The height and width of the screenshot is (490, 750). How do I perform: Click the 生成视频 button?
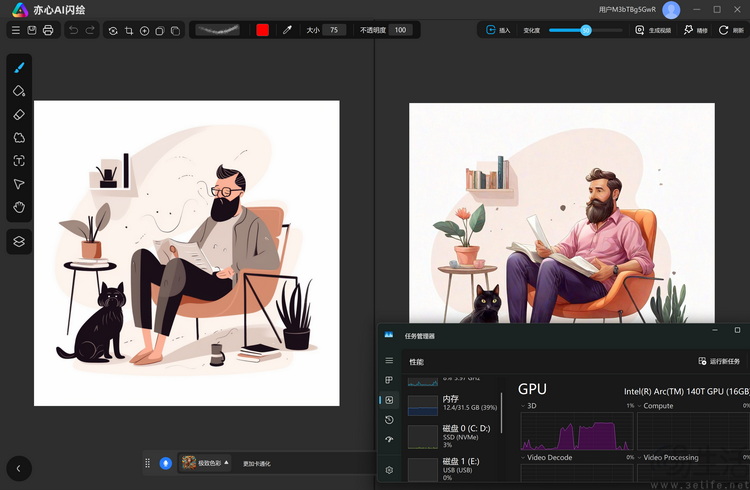tap(653, 30)
